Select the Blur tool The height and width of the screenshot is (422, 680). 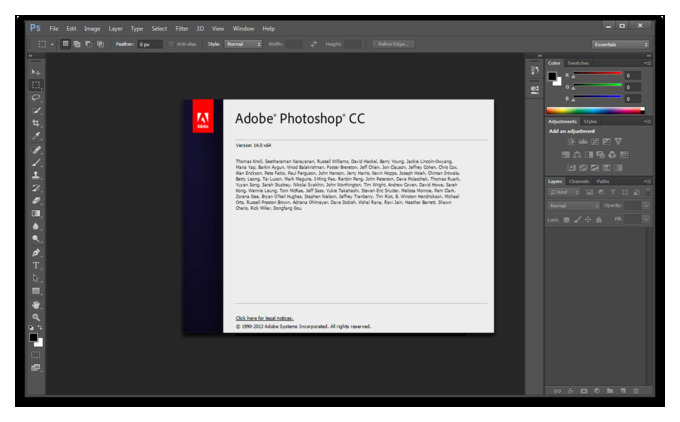tap(36, 226)
